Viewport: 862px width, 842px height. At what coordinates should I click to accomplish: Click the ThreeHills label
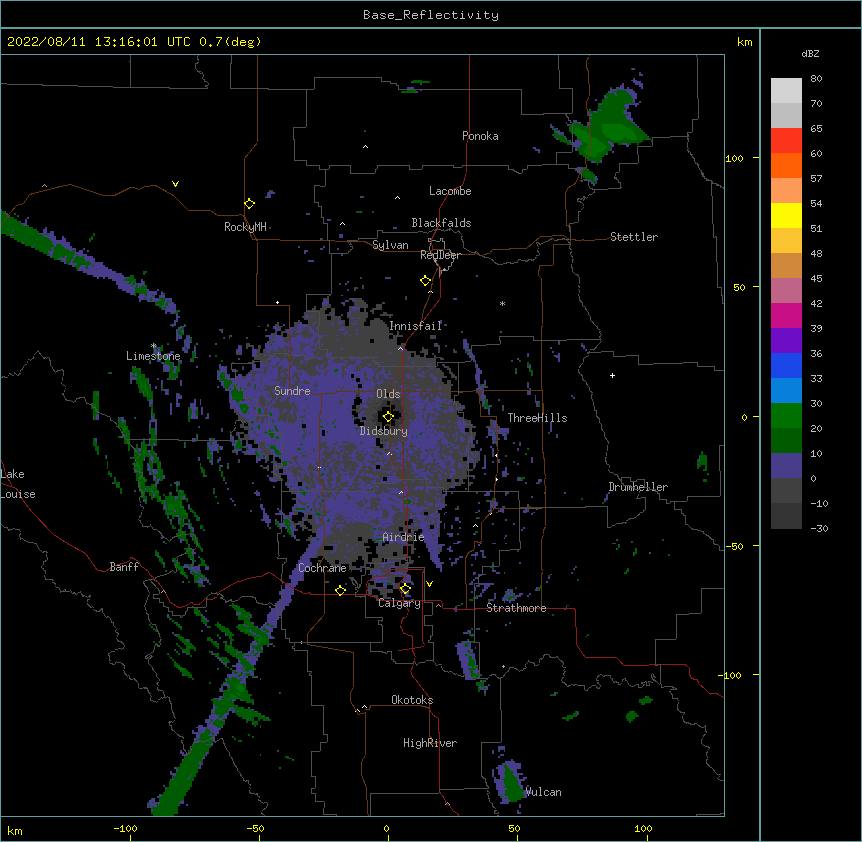[x=537, y=418]
